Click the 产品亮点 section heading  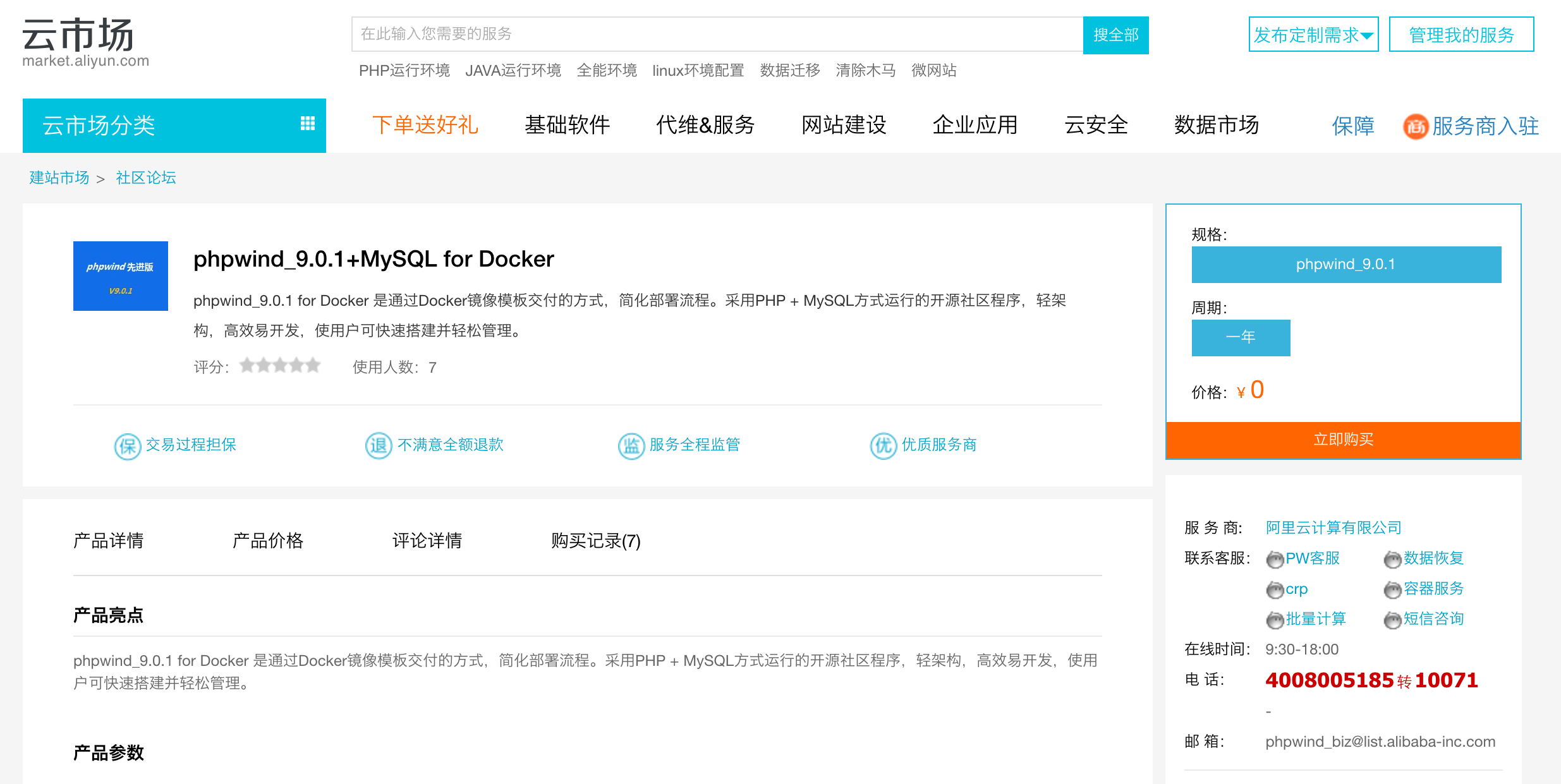(x=108, y=615)
